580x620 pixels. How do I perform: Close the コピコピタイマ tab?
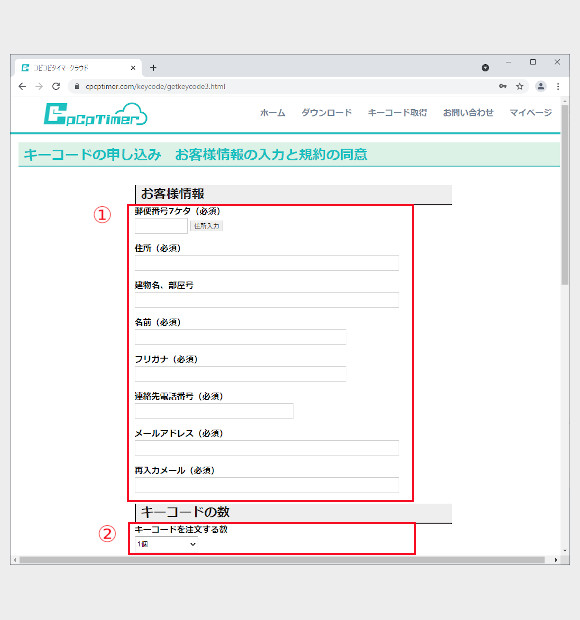[133, 68]
